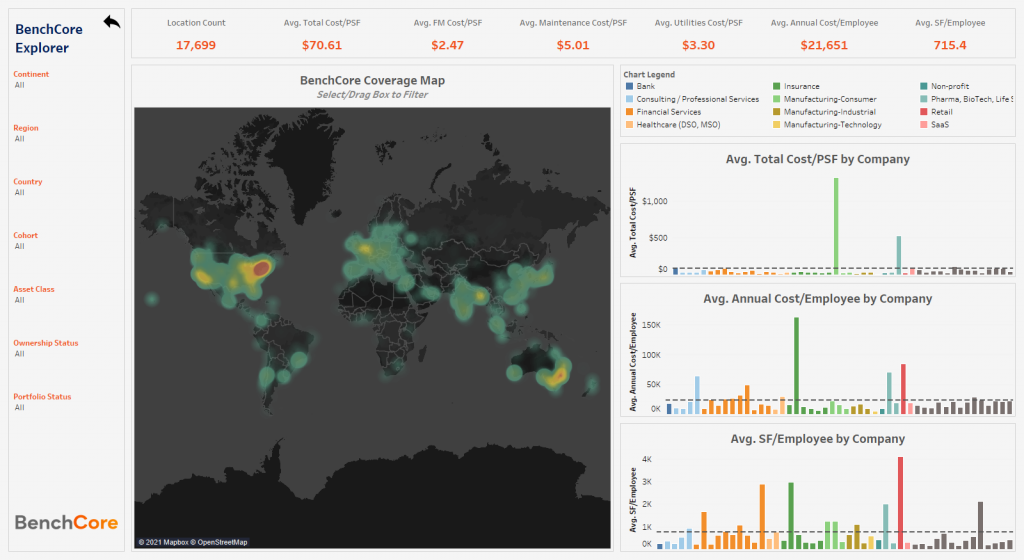Image resolution: width=1024 pixels, height=560 pixels.
Task: Click the Avg. Total Cost/PSF by Company title
Action: tap(818, 159)
